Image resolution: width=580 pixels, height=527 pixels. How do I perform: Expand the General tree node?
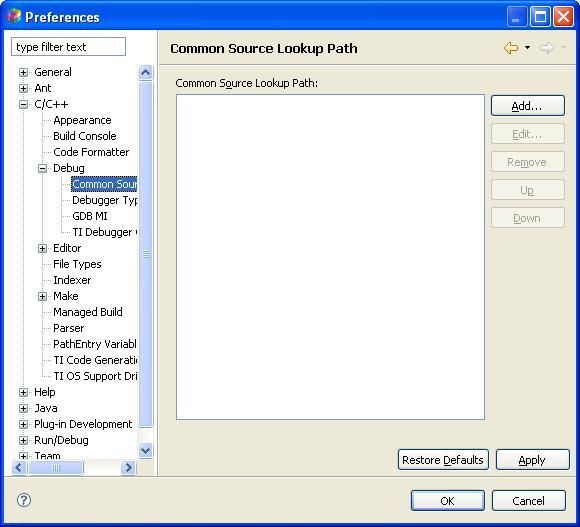pyautogui.click(x=23, y=72)
